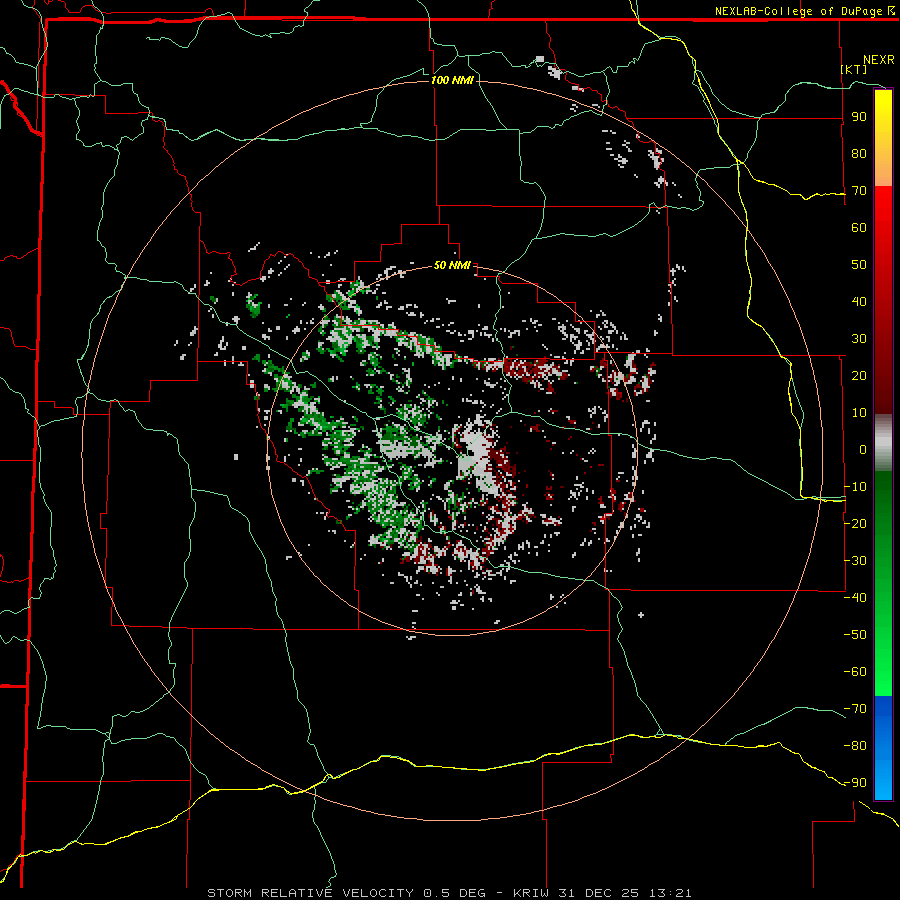Click the -20 knot scale label
This screenshot has width=900, height=900.
(855, 524)
